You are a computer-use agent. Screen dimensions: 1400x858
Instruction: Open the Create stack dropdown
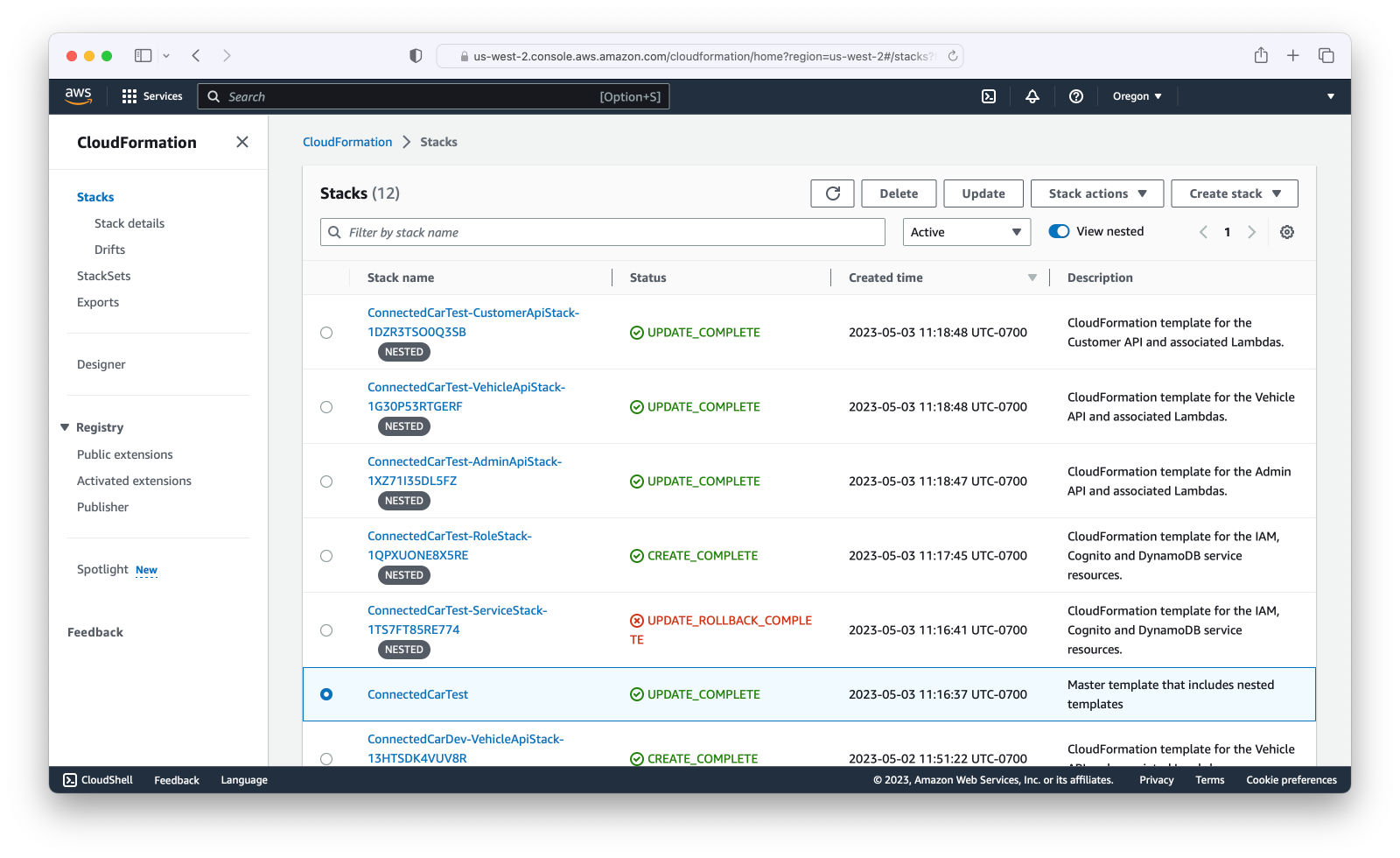(x=1235, y=193)
